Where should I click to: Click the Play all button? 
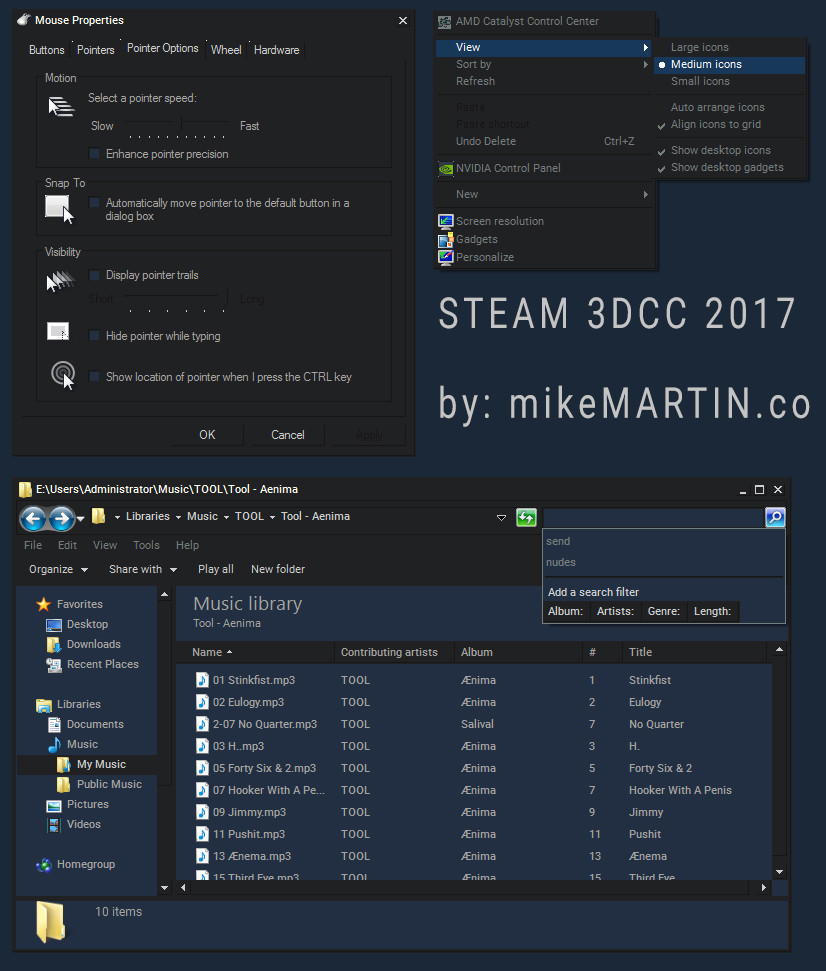pos(215,569)
